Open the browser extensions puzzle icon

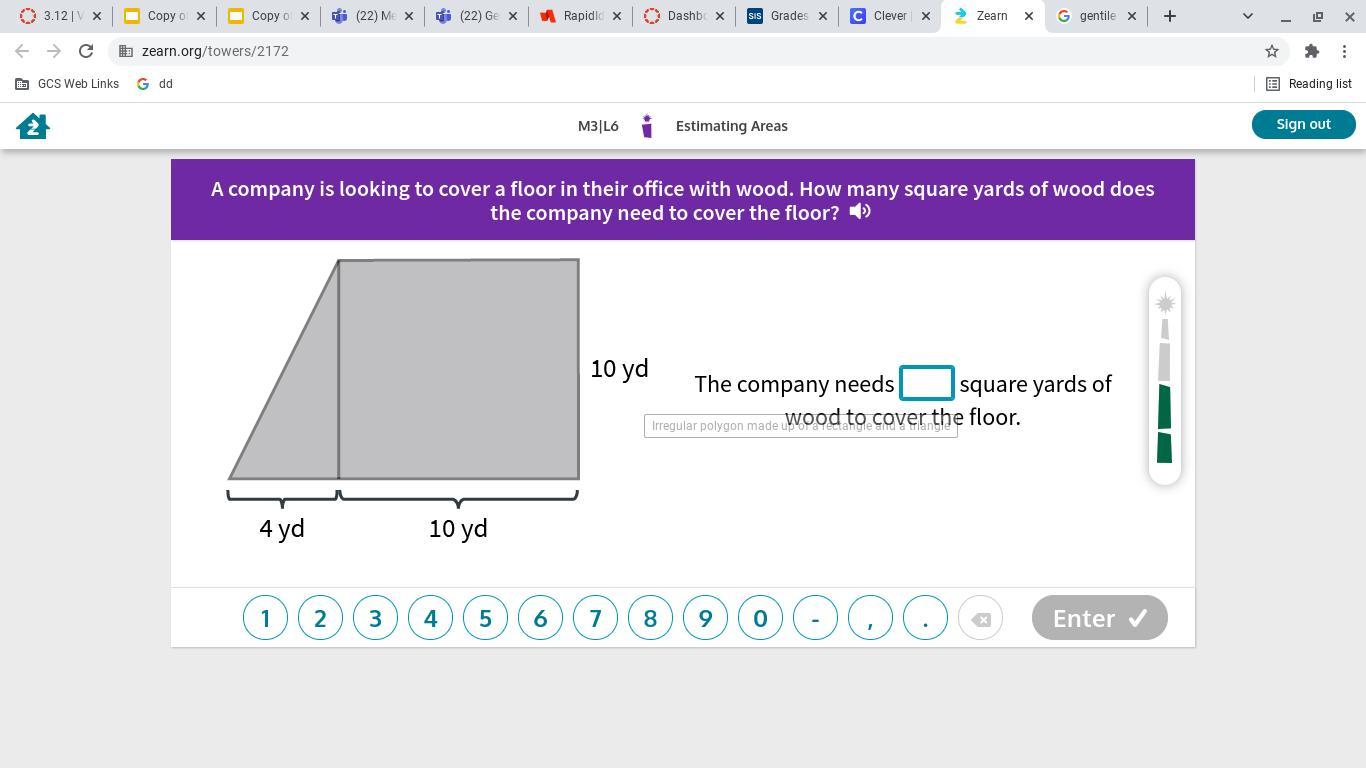[x=1312, y=51]
